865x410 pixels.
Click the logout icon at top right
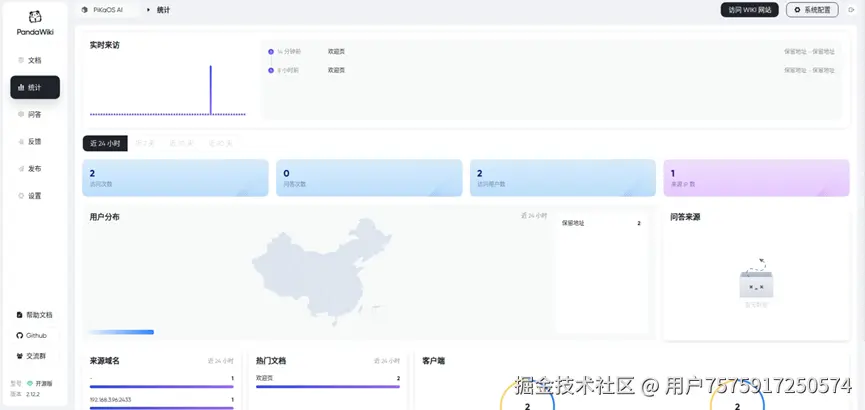click(851, 10)
